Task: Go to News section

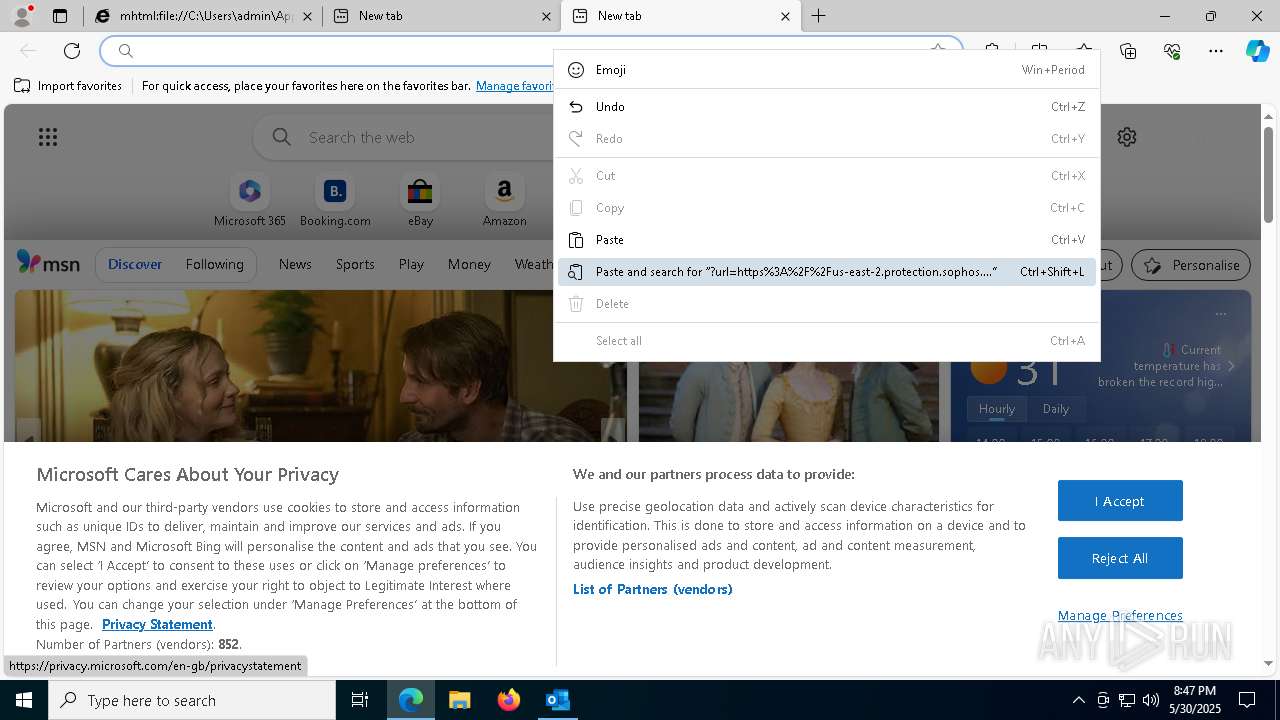Action: pos(295,264)
